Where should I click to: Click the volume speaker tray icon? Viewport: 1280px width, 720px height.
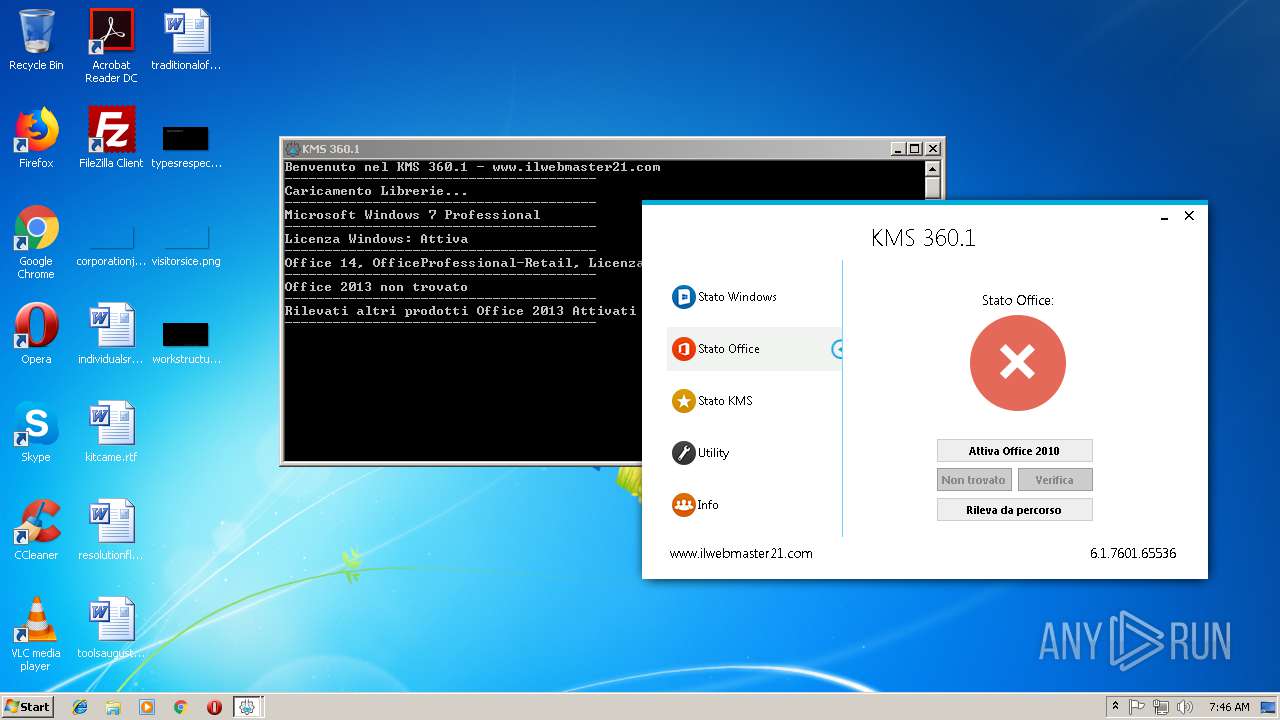(x=1185, y=706)
